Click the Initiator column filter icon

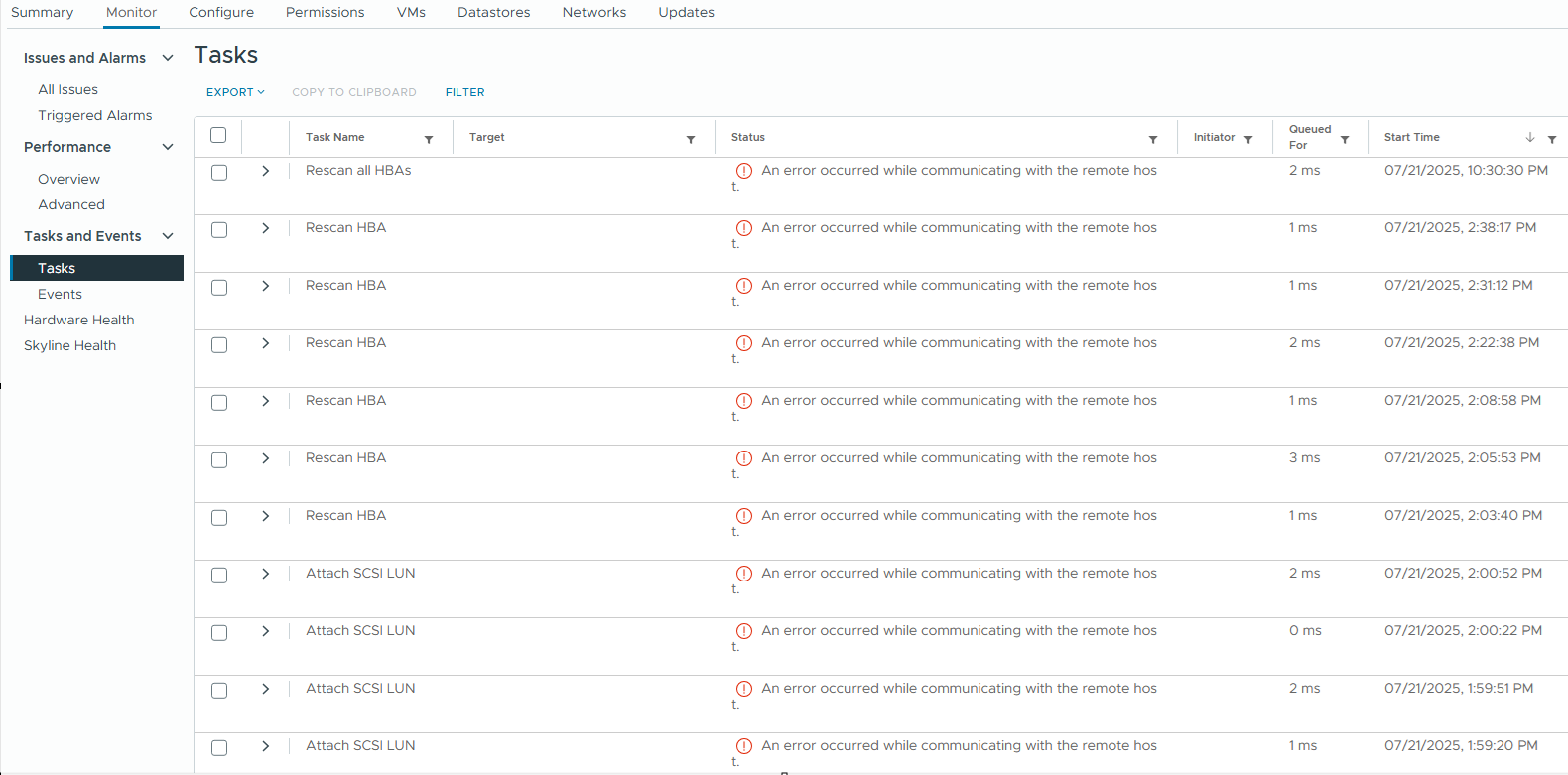point(1248,140)
